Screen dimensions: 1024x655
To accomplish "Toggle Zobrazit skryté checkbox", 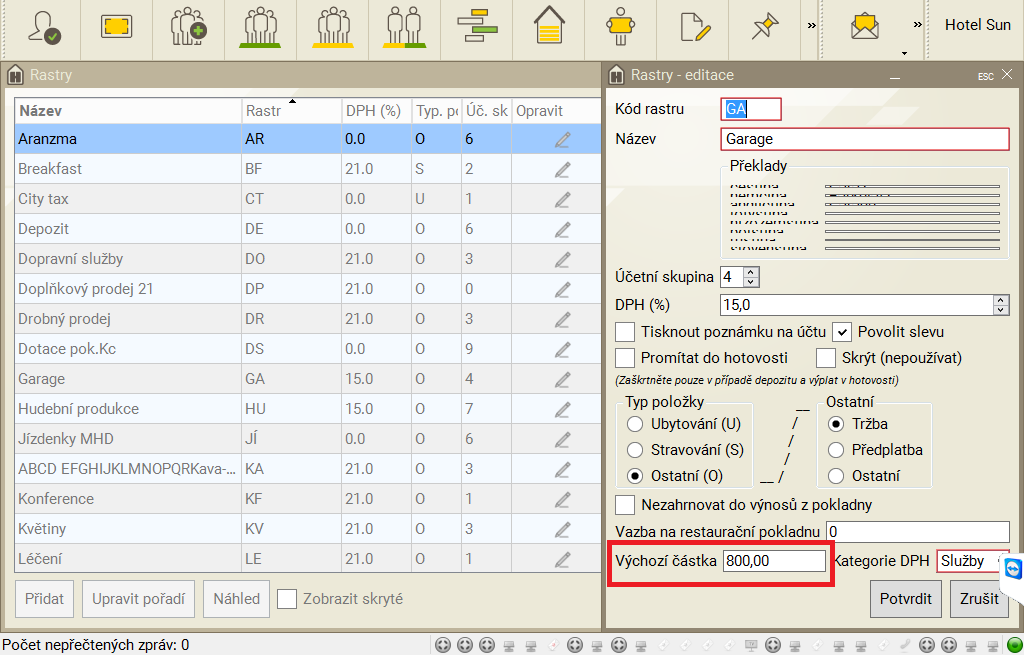I will tap(288, 599).
